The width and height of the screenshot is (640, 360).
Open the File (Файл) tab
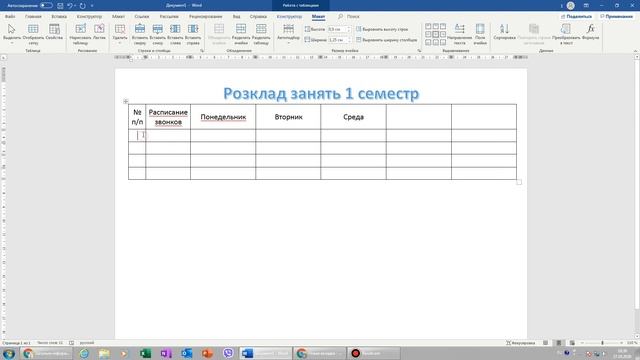(x=10, y=16)
